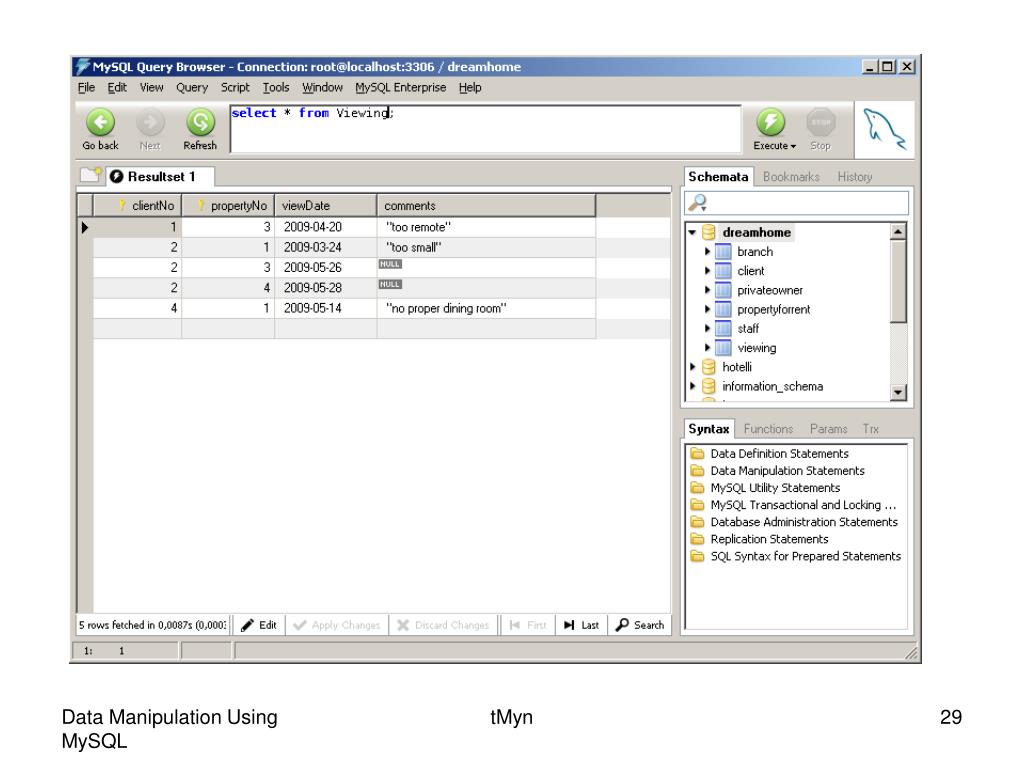1024x768 pixels.
Task: Open the Query menu
Action: [x=192, y=88]
